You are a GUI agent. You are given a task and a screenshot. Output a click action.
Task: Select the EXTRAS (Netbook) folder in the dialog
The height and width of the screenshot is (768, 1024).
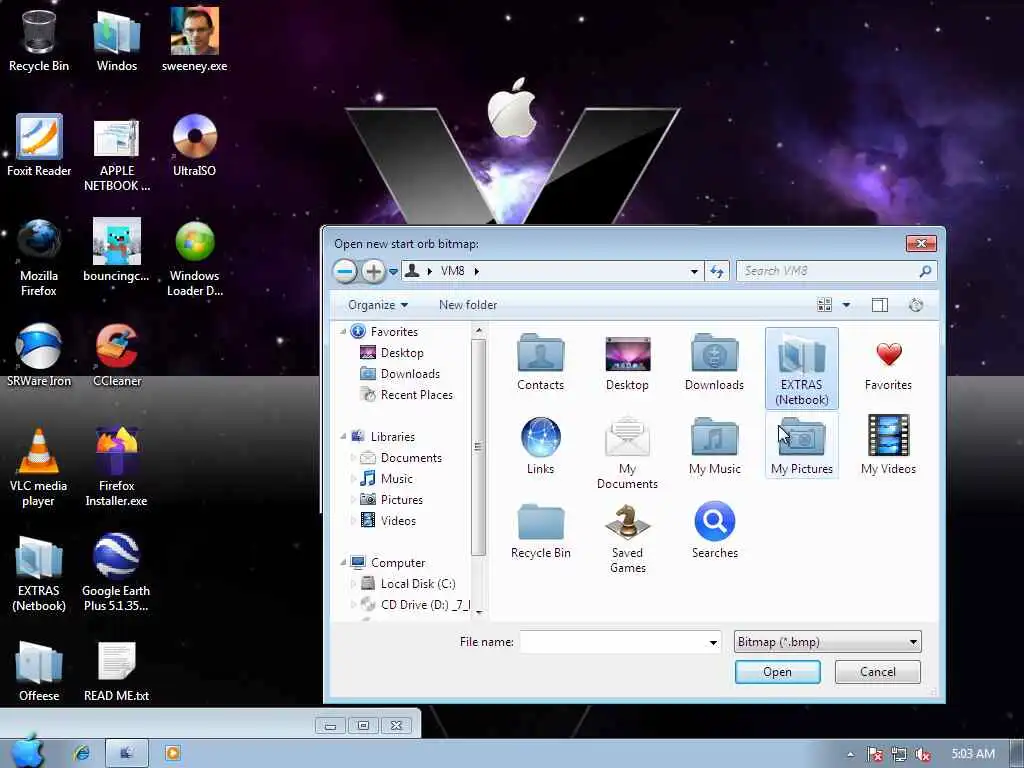click(x=801, y=369)
